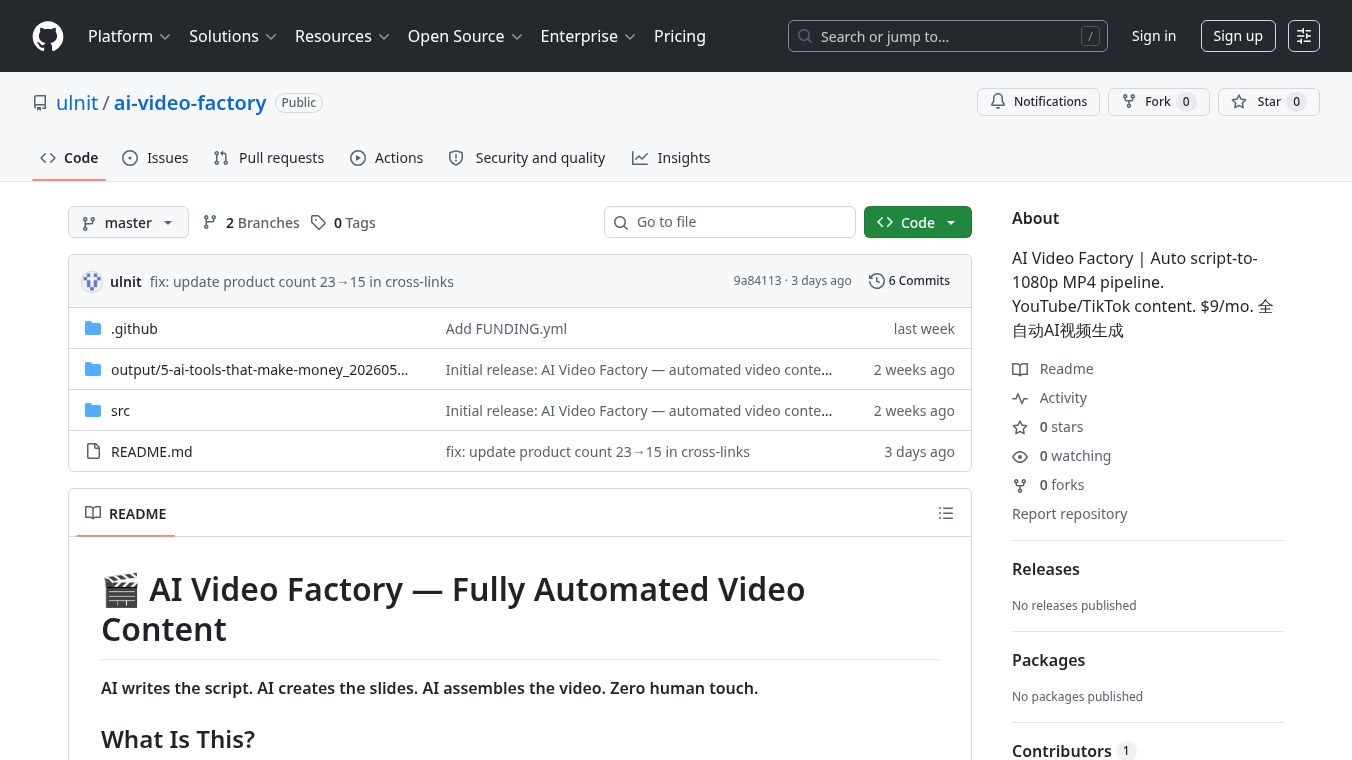Open the ai-video-factory repository link
1352x760 pixels.
190,103
